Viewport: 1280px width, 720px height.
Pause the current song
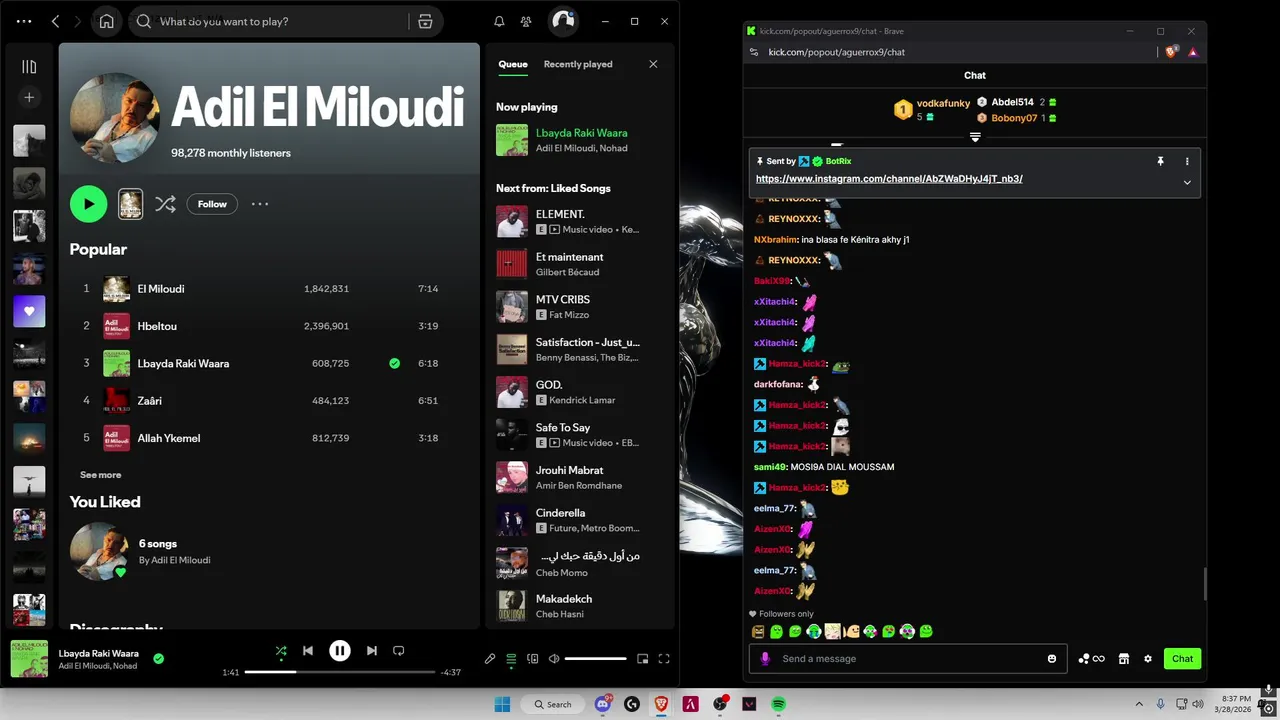(340, 651)
